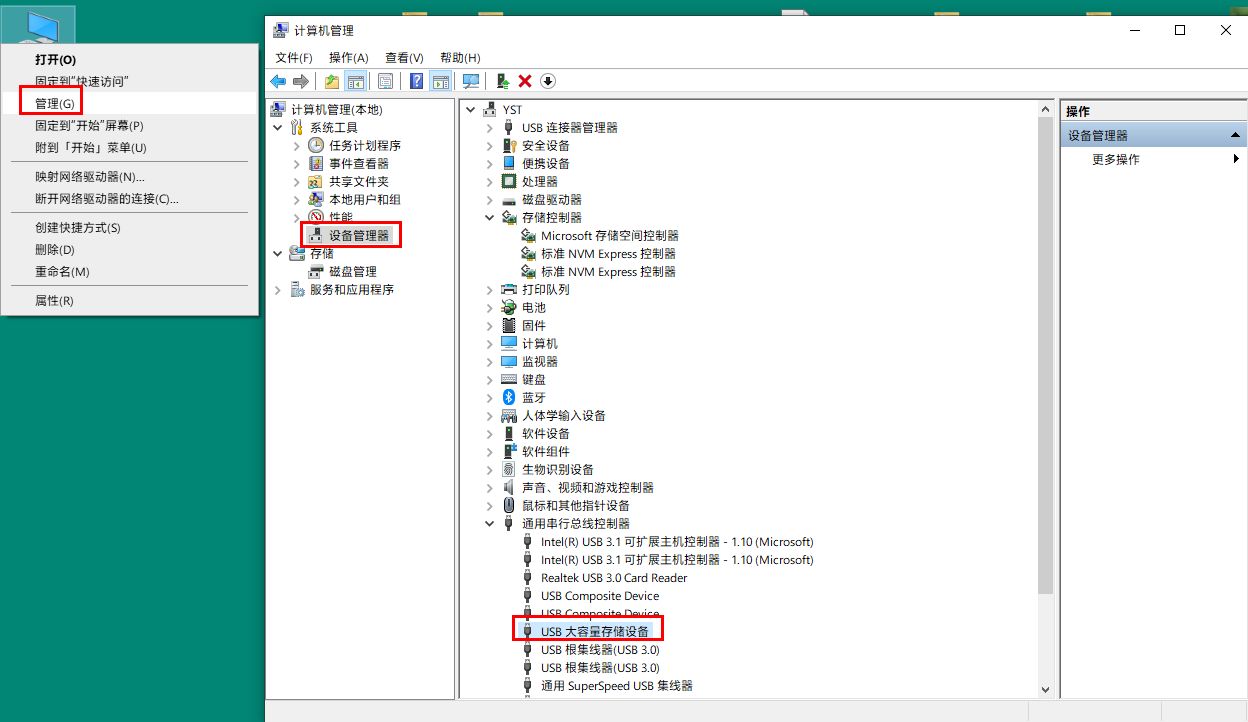
Task: Expand 更多操作 submenu arrow
Action: coord(1236,159)
